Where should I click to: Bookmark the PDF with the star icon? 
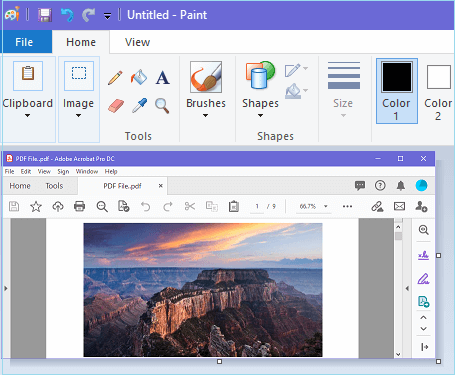[x=36, y=206]
